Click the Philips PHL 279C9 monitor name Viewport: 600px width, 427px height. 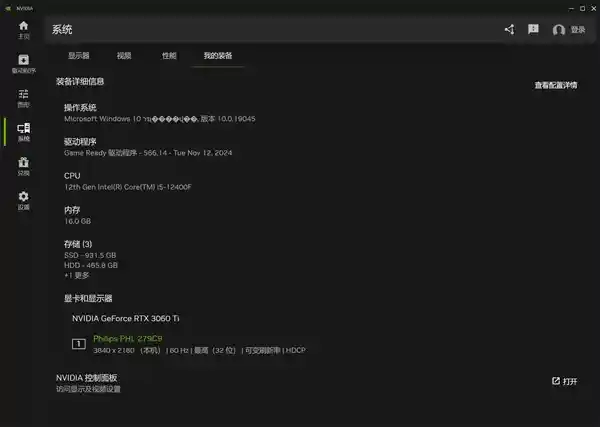coord(128,339)
